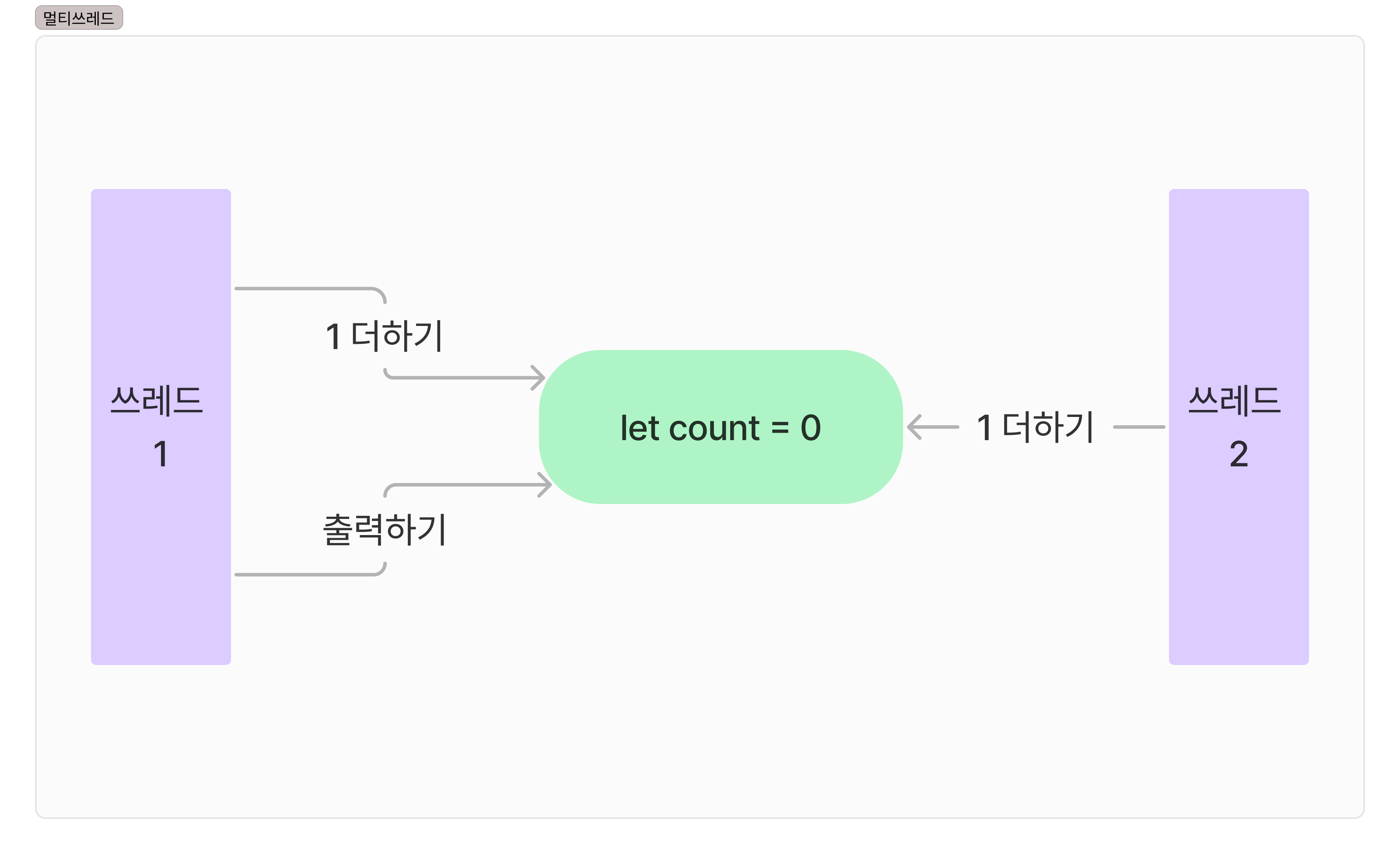
Task: Click arrowhead of 출력하기 connector at count
Action: pos(545,485)
